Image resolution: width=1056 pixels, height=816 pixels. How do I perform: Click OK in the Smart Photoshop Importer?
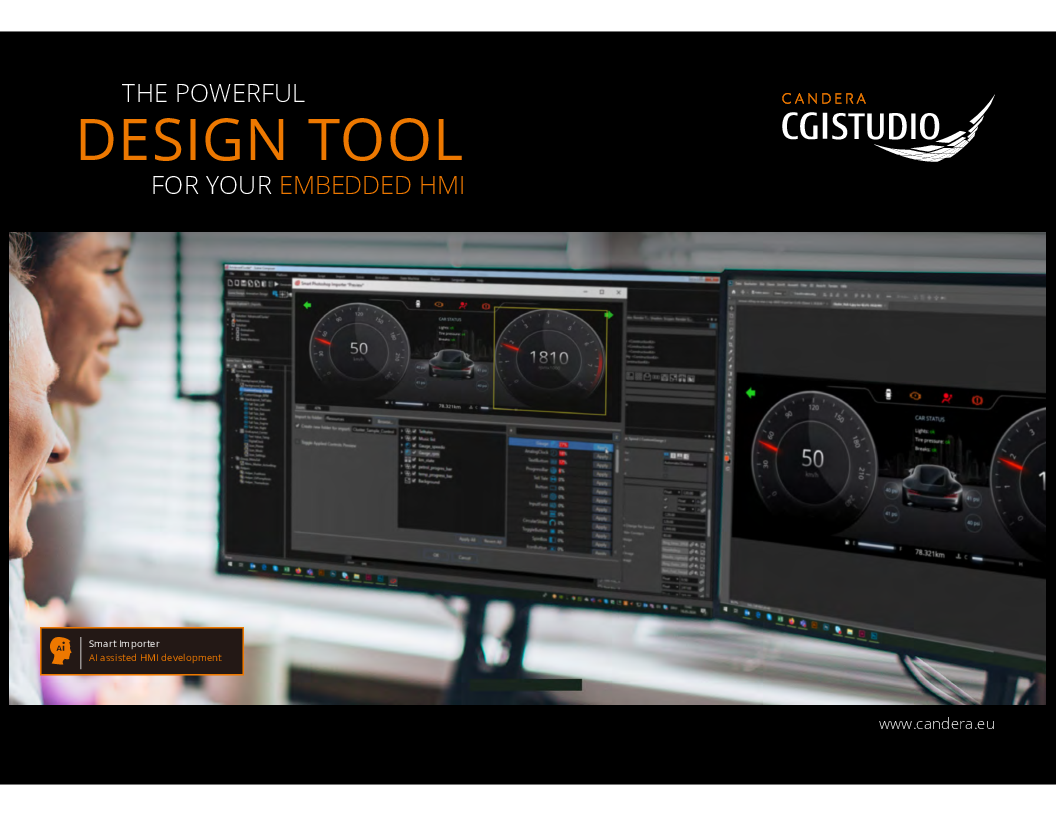tap(436, 555)
